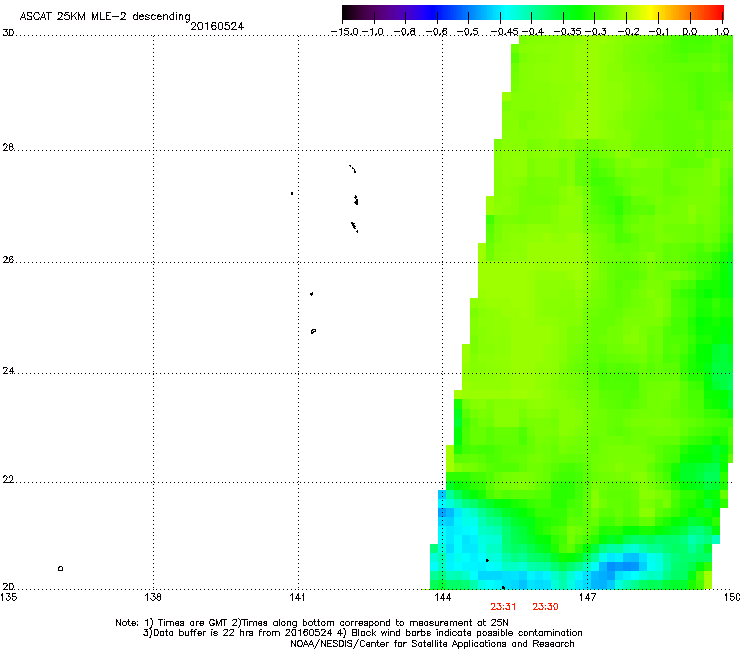Viewport: 740px width, 650px height.
Task: Click the -0.2 color scale label
Action: click(629, 32)
